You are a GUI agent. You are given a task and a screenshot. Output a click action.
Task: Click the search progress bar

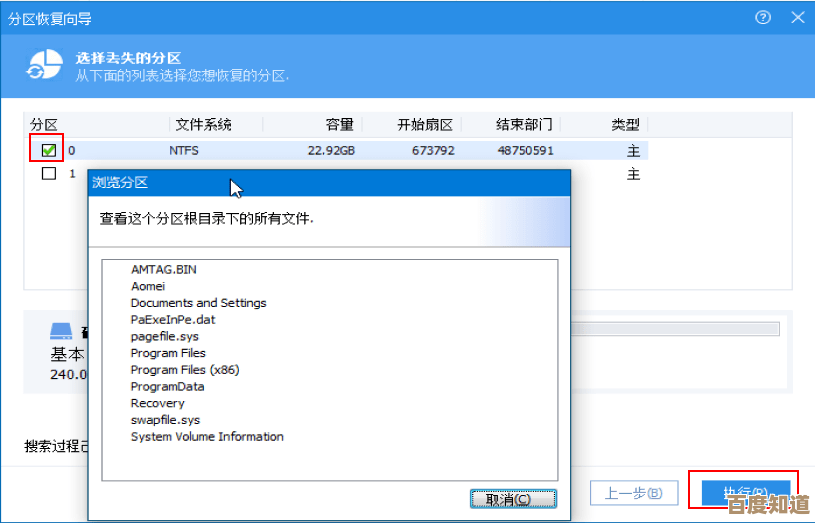click(673, 329)
